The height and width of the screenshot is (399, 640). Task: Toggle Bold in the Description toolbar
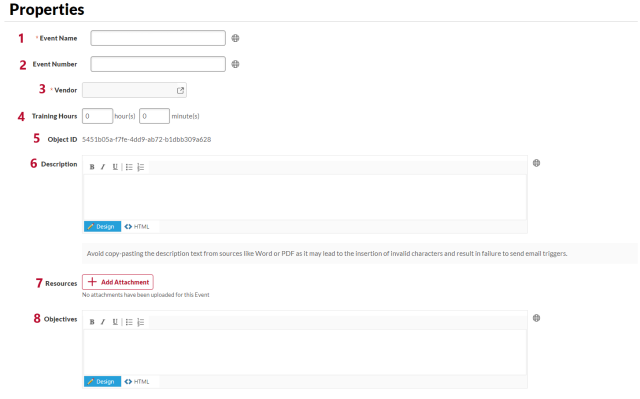point(92,167)
